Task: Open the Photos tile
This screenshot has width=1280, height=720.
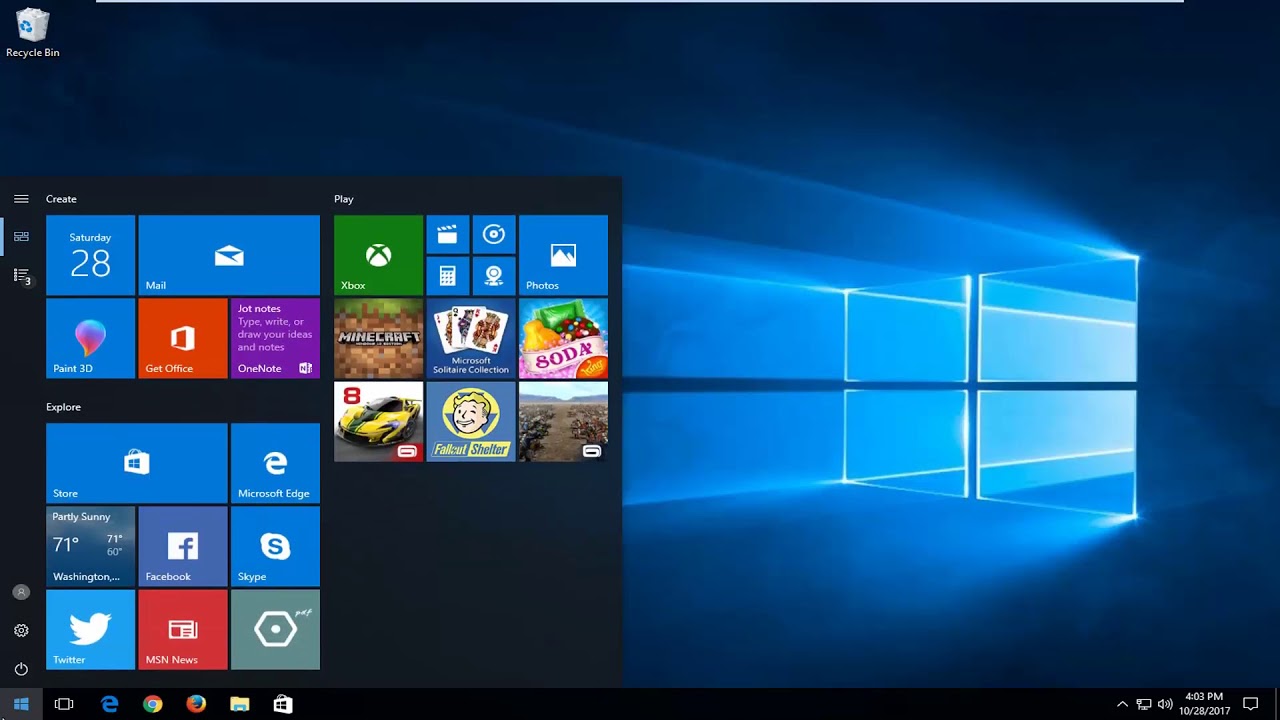Action: 563,255
